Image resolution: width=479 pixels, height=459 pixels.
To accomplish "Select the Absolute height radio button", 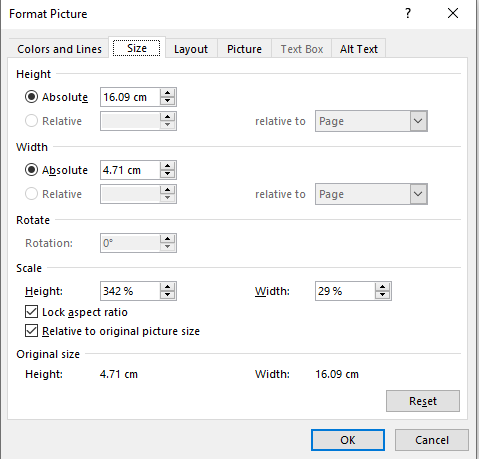I will tap(31, 97).
